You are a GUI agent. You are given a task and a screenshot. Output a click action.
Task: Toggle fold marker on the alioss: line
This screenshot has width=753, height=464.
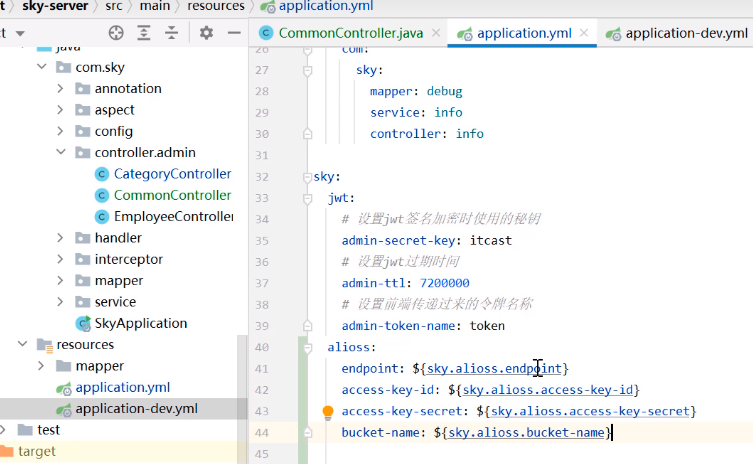pyautogui.click(x=307, y=347)
